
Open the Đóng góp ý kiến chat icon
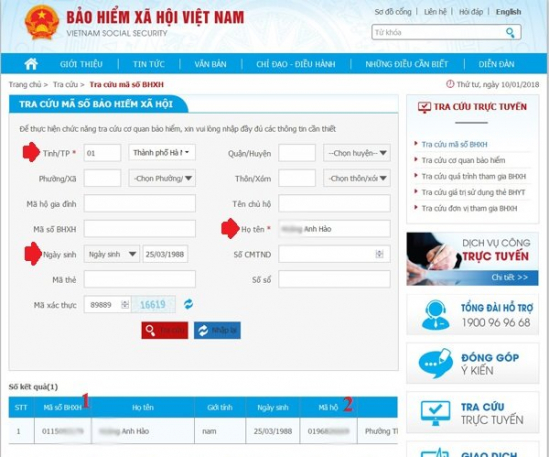435,363
